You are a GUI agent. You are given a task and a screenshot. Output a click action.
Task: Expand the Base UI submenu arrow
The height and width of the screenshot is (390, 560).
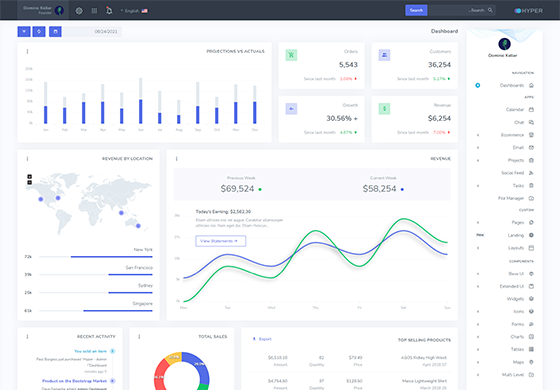(478, 274)
